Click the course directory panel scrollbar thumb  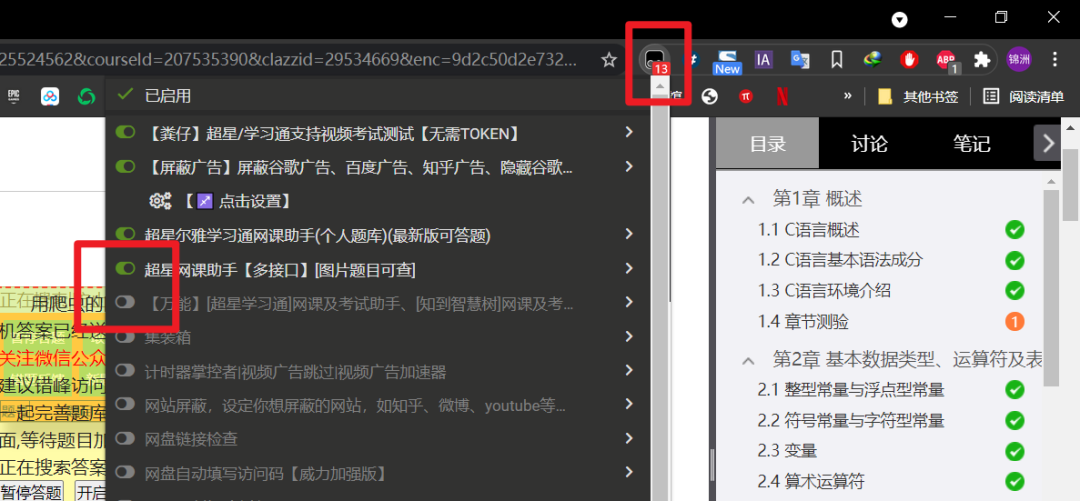pos(1050,288)
